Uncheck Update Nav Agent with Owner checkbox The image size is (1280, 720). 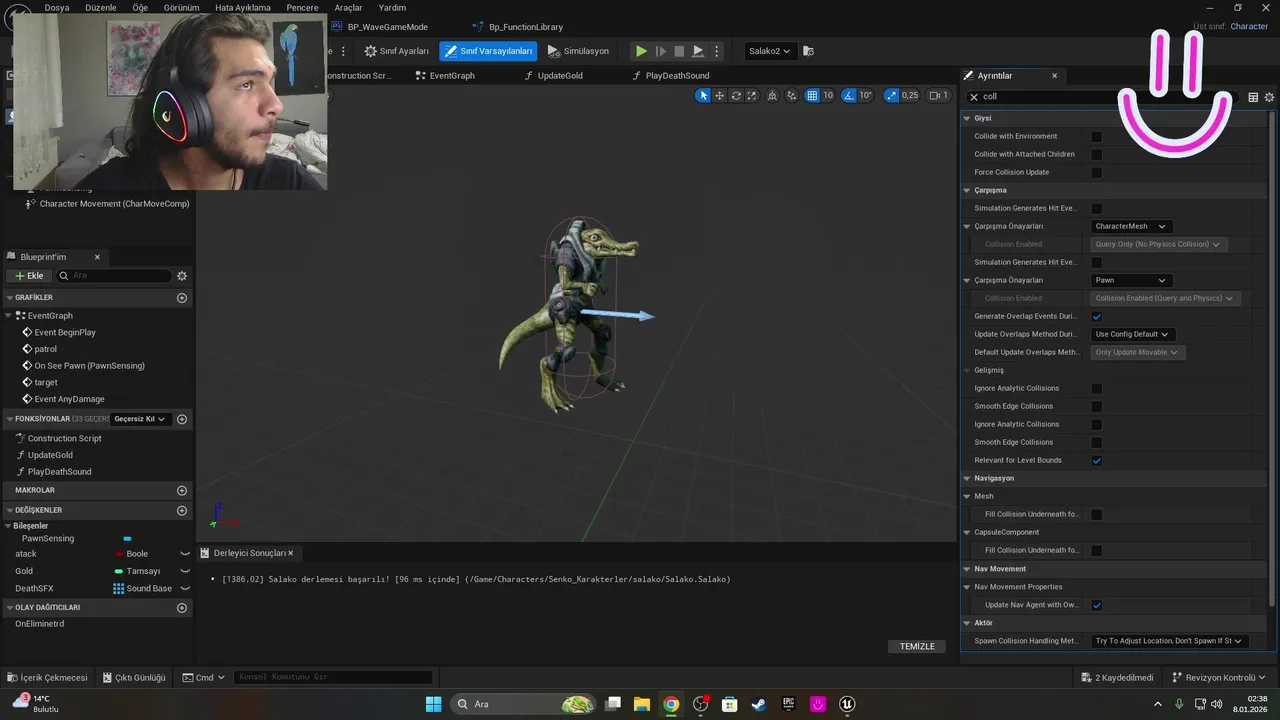coord(1096,605)
